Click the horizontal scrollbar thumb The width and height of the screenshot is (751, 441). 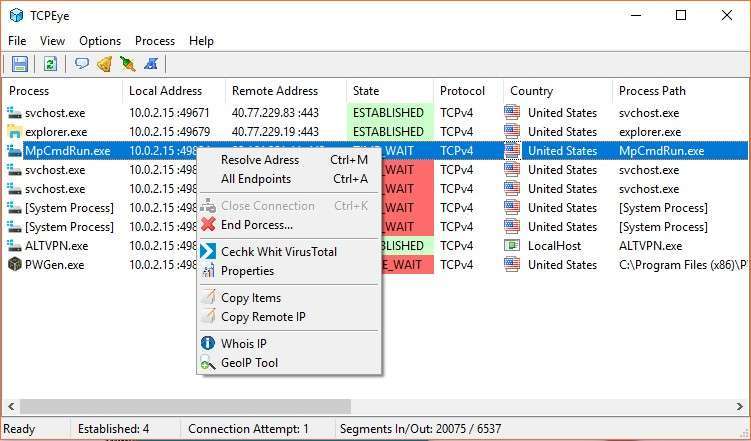(185, 407)
